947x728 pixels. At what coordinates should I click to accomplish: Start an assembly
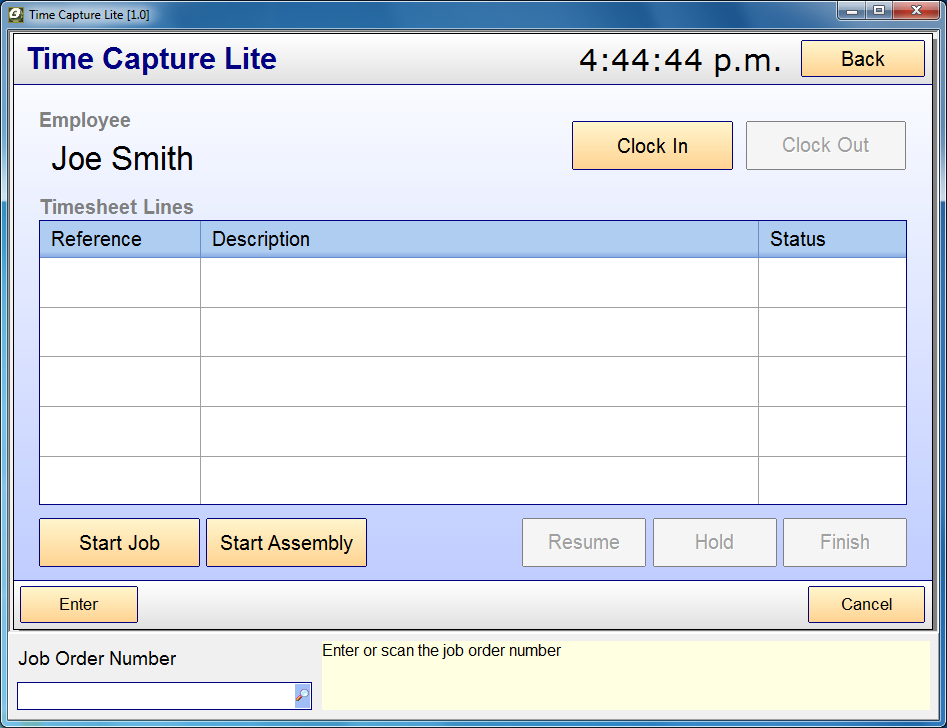[286, 543]
